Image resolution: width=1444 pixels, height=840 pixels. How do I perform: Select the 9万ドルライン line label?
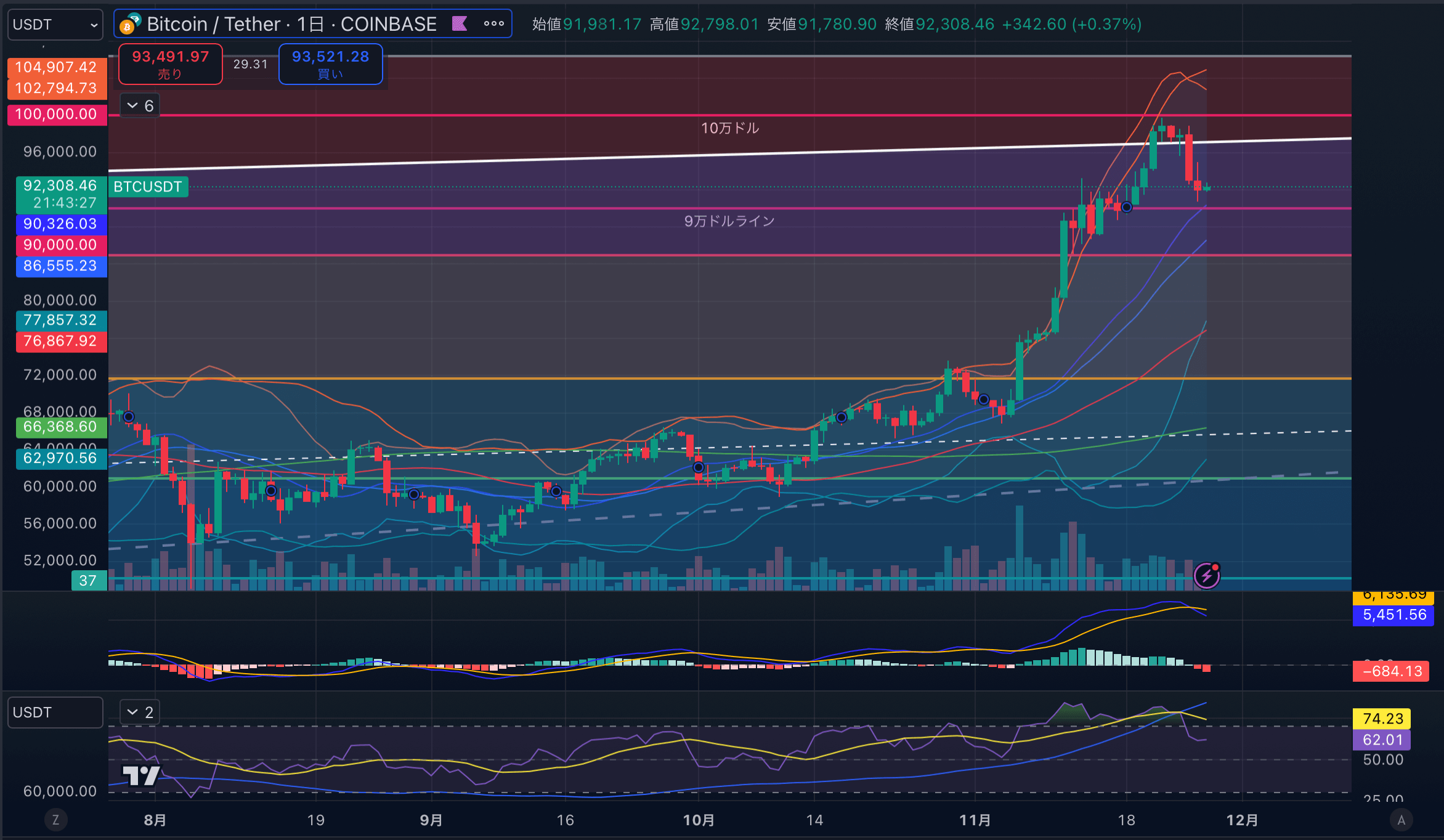729,221
